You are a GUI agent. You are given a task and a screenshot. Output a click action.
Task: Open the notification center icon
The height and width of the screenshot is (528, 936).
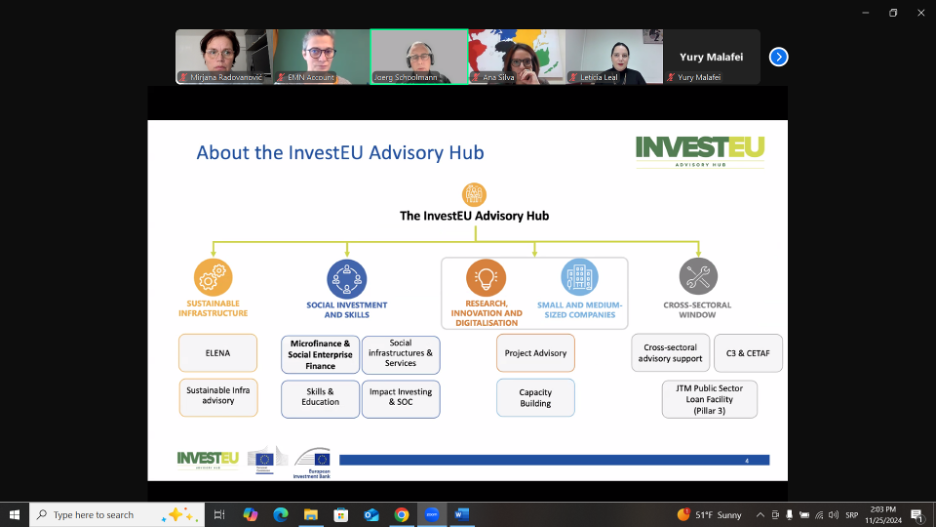pyautogui.click(x=916, y=515)
